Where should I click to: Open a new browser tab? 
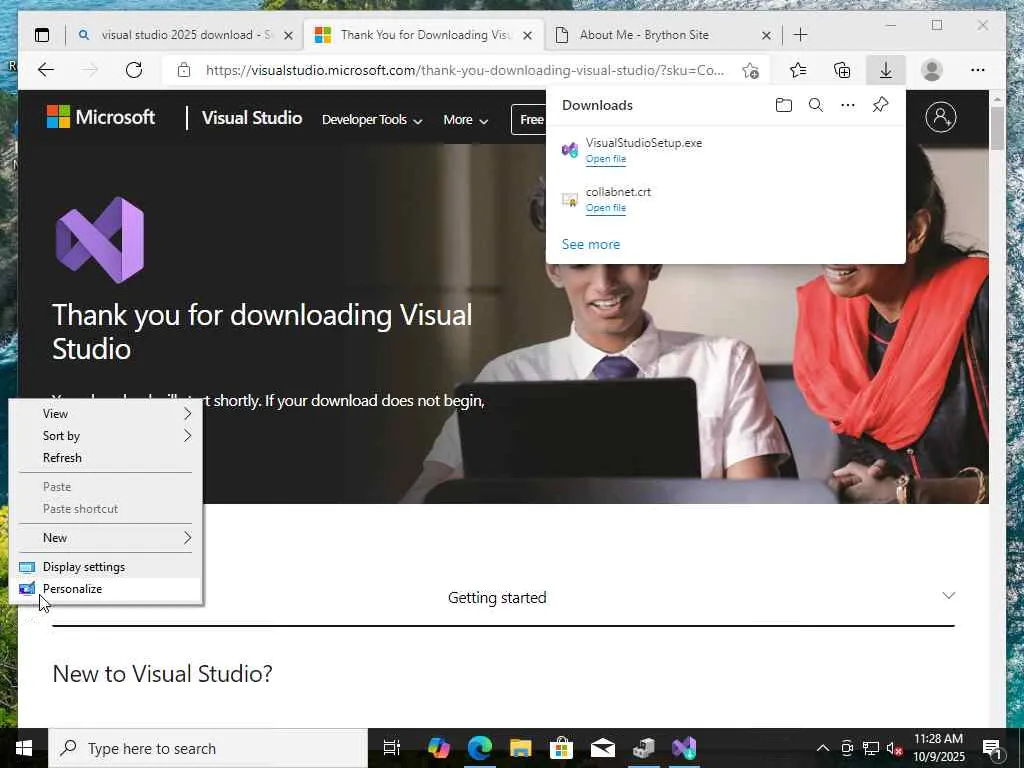click(801, 35)
